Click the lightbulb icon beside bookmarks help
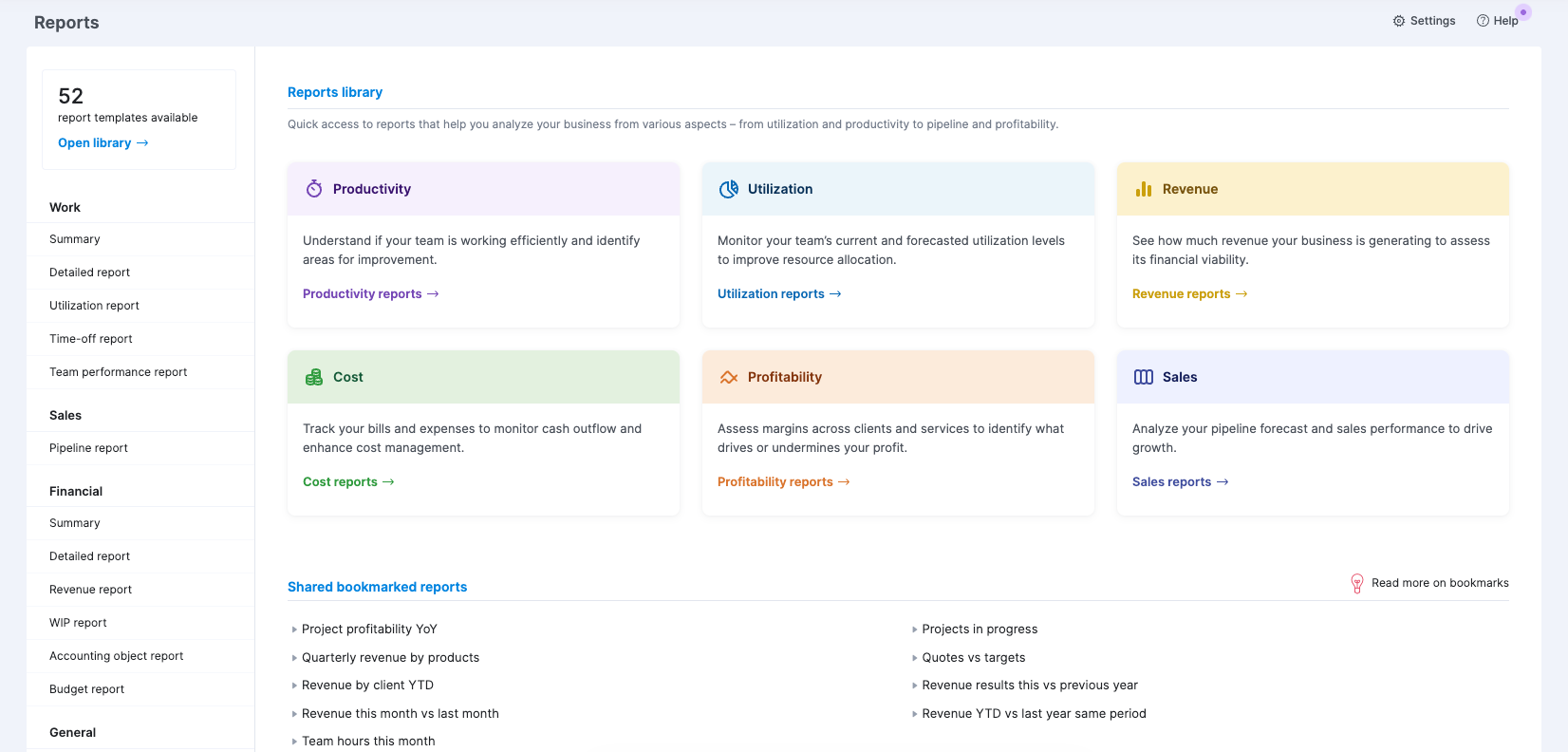Image resolution: width=1568 pixels, height=752 pixels. tap(1357, 583)
